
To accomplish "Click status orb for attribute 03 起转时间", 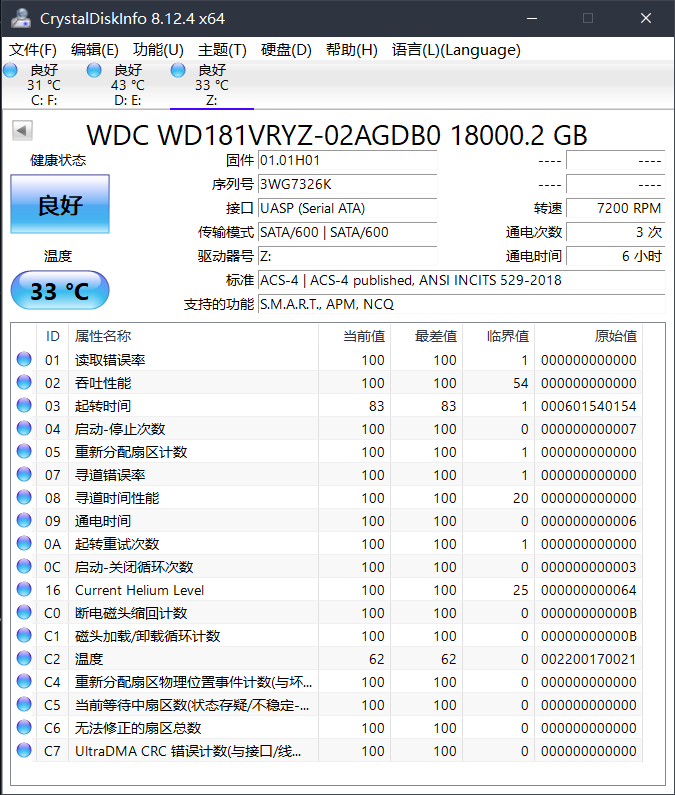I will (x=24, y=405).
